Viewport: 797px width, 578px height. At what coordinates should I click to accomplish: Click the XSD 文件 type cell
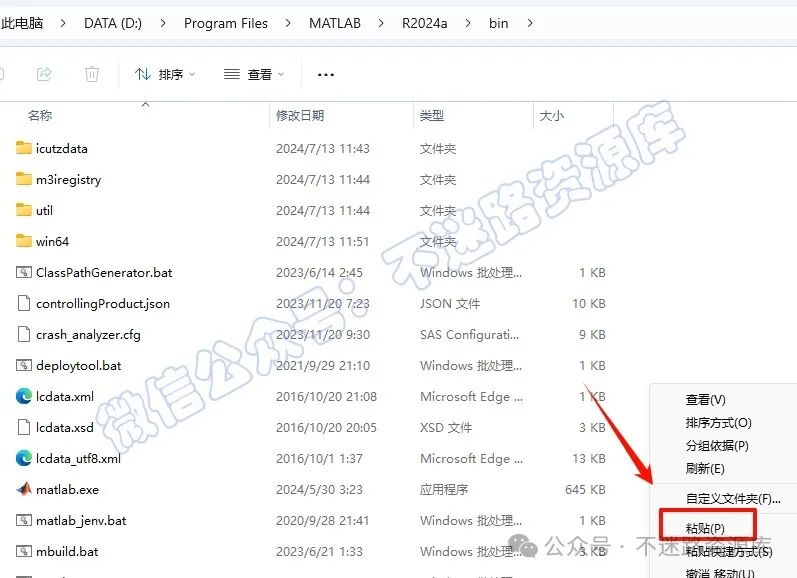tap(446, 428)
